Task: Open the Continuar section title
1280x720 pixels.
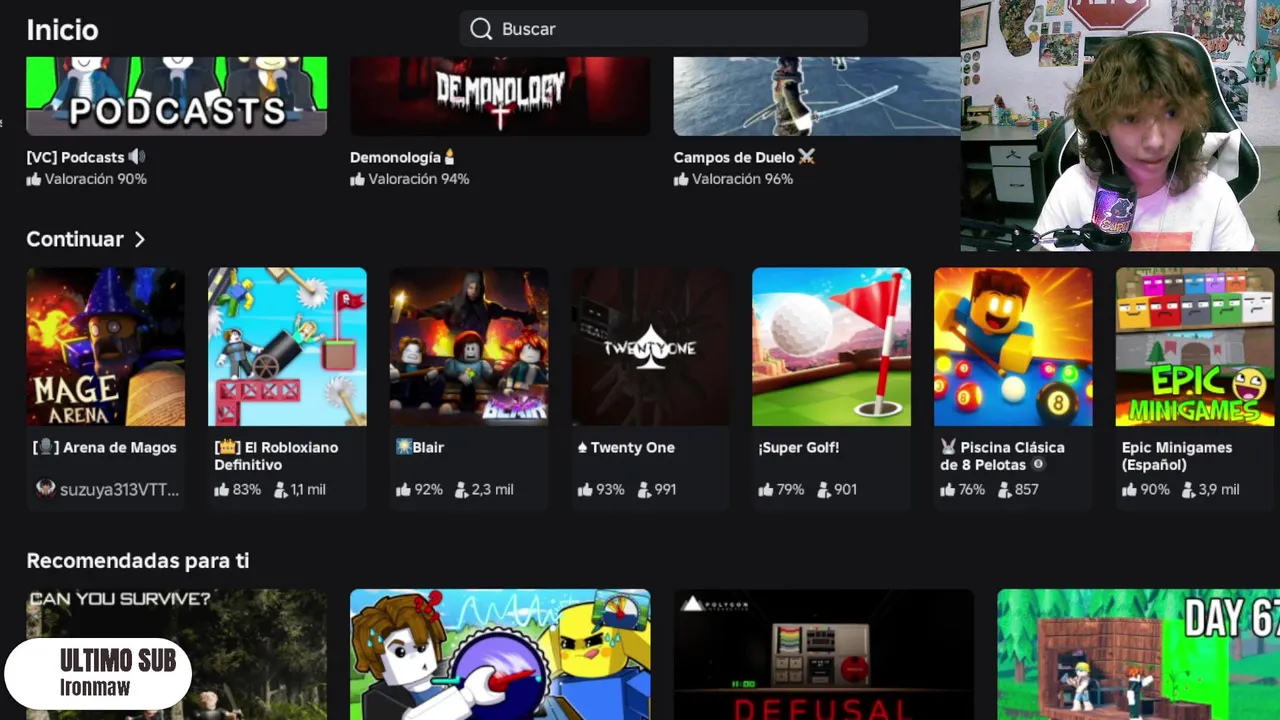Action: point(75,239)
